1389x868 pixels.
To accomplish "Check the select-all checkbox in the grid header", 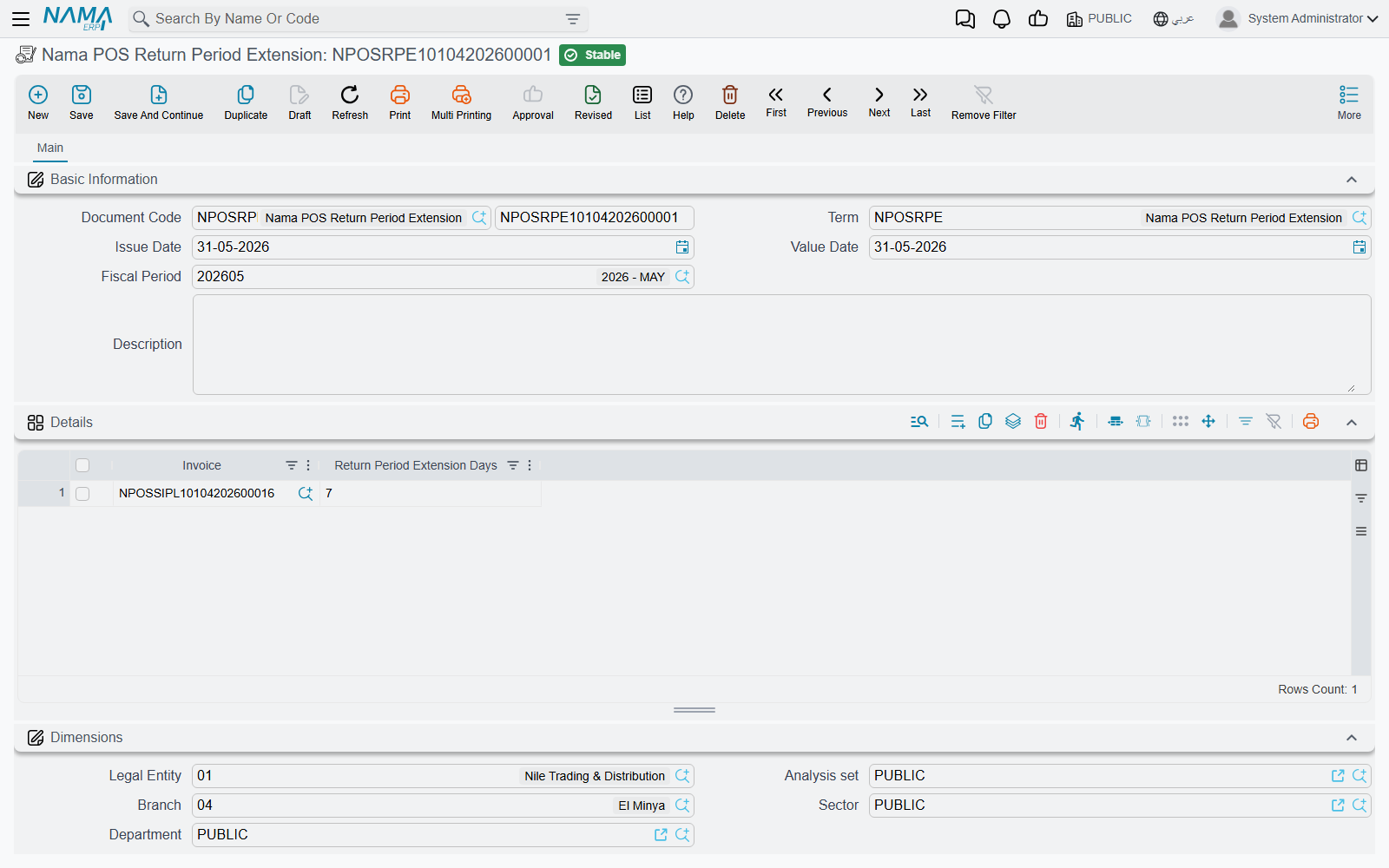I will point(82,465).
